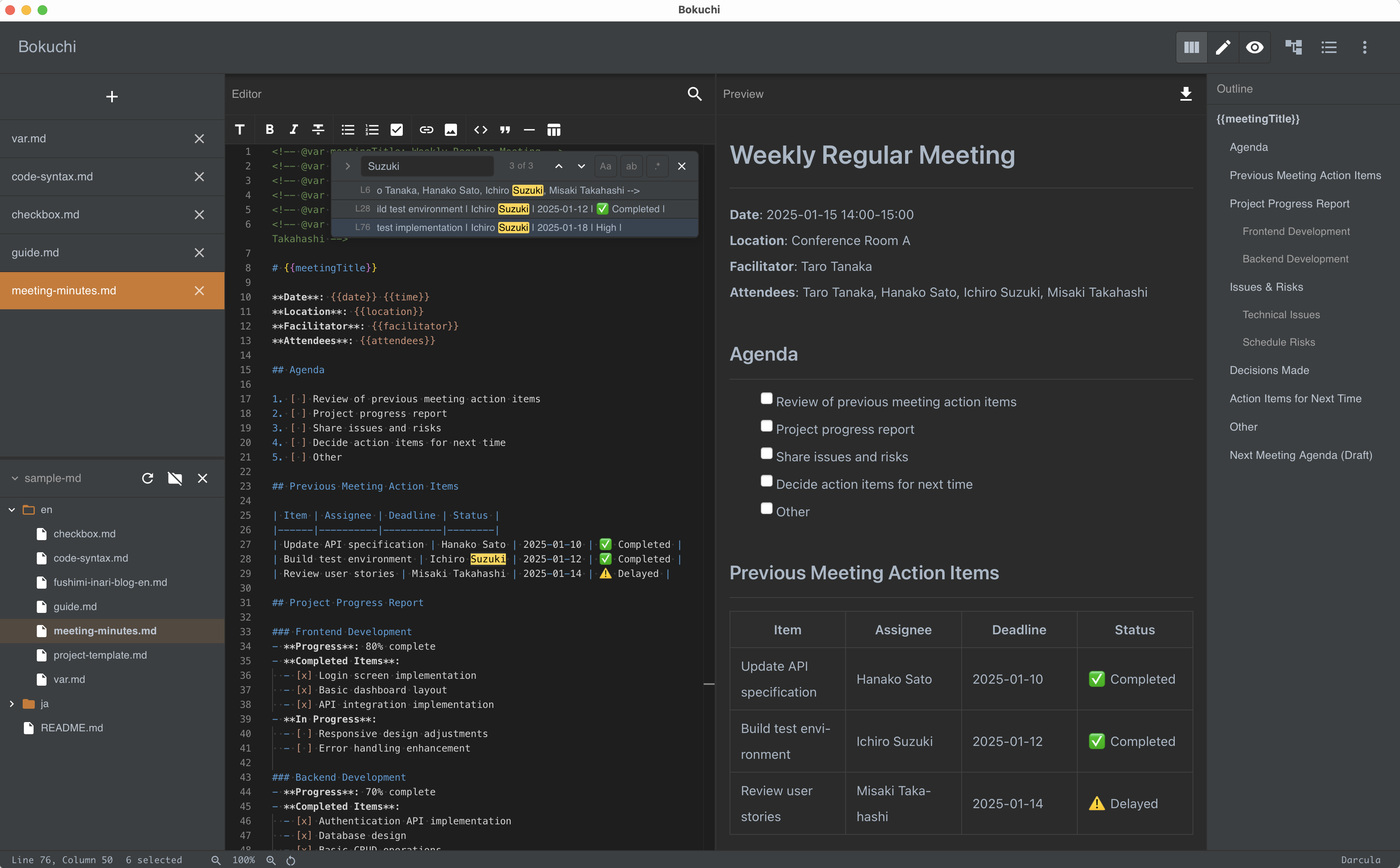The height and width of the screenshot is (868, 1400).
Task: Enable case-sensitive search with the Aa toggle
Action: point(605,166)
